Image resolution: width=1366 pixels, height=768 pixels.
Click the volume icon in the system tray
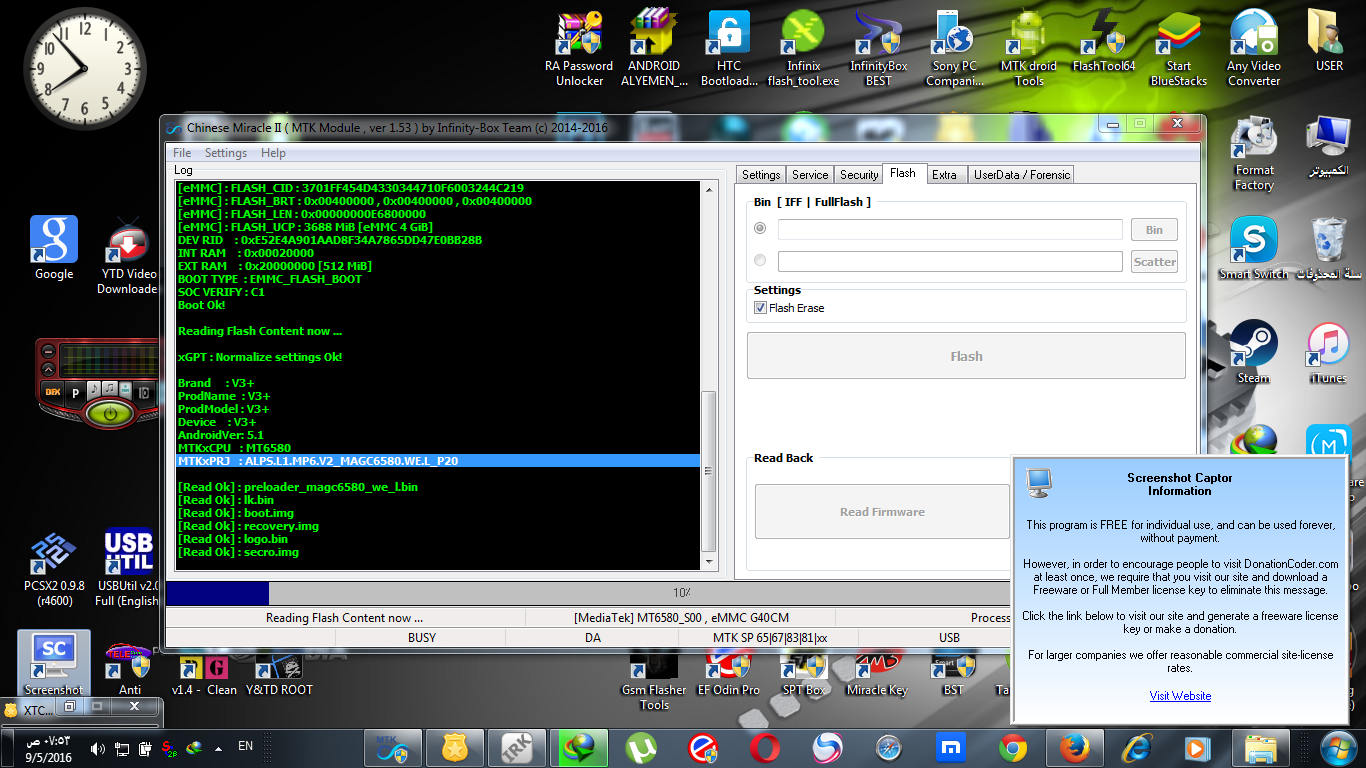[x=98, y=748]
